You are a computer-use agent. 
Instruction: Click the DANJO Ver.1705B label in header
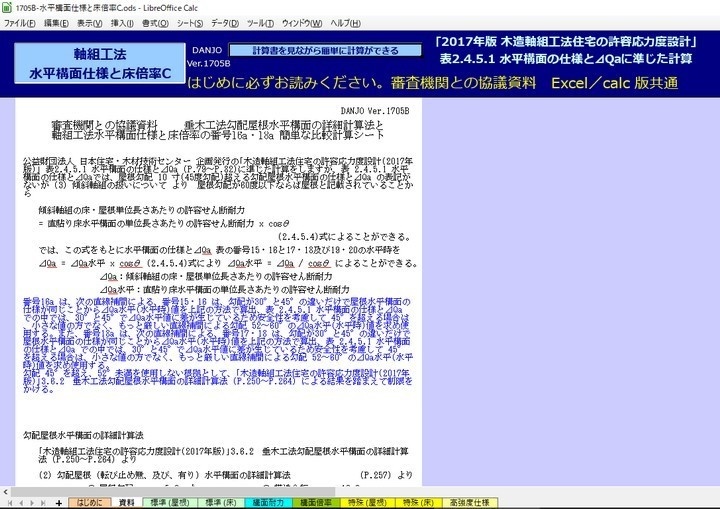coord(208,57)
